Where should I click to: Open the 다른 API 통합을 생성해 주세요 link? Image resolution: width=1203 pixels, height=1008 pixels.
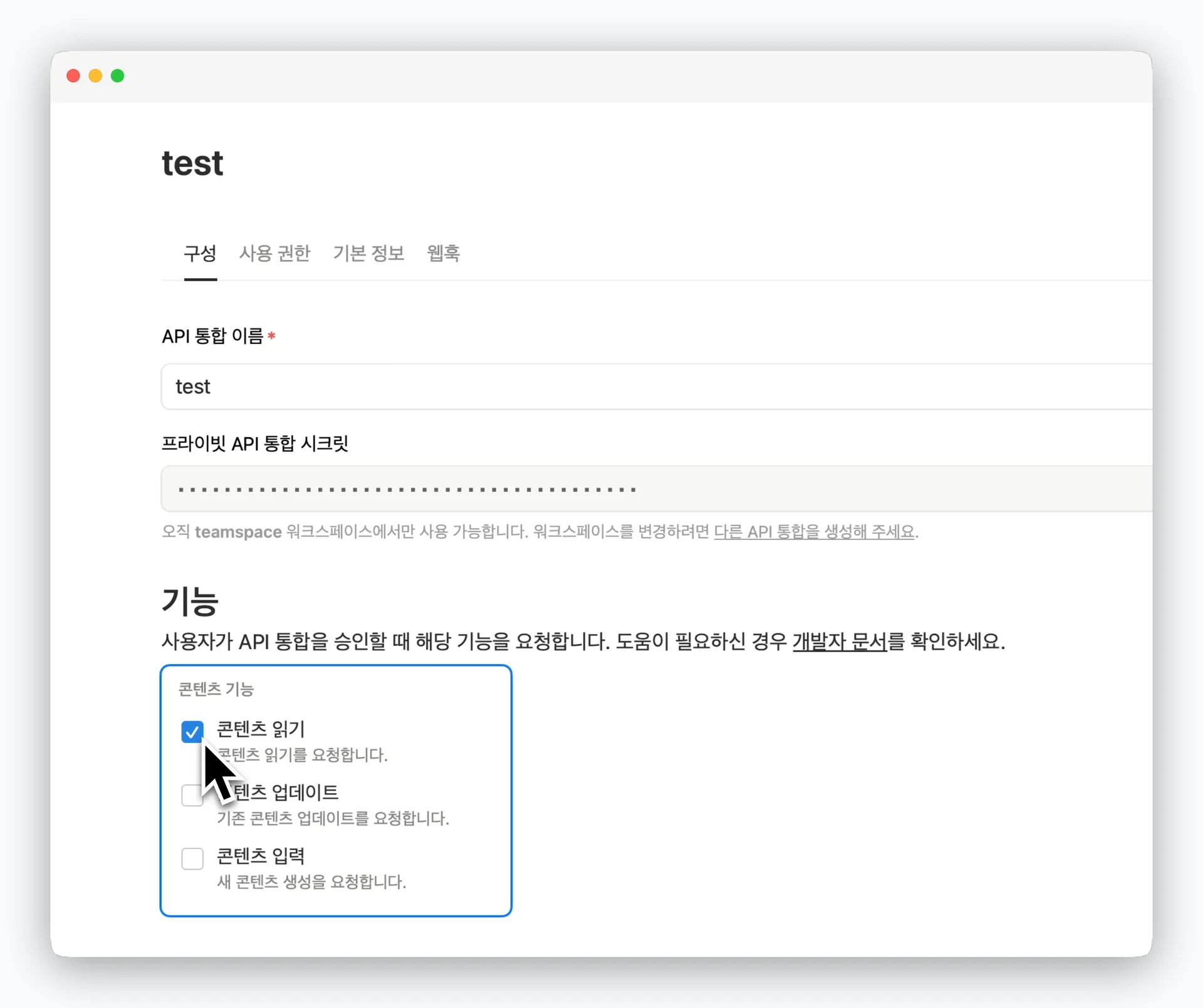[x=814, y=532]
